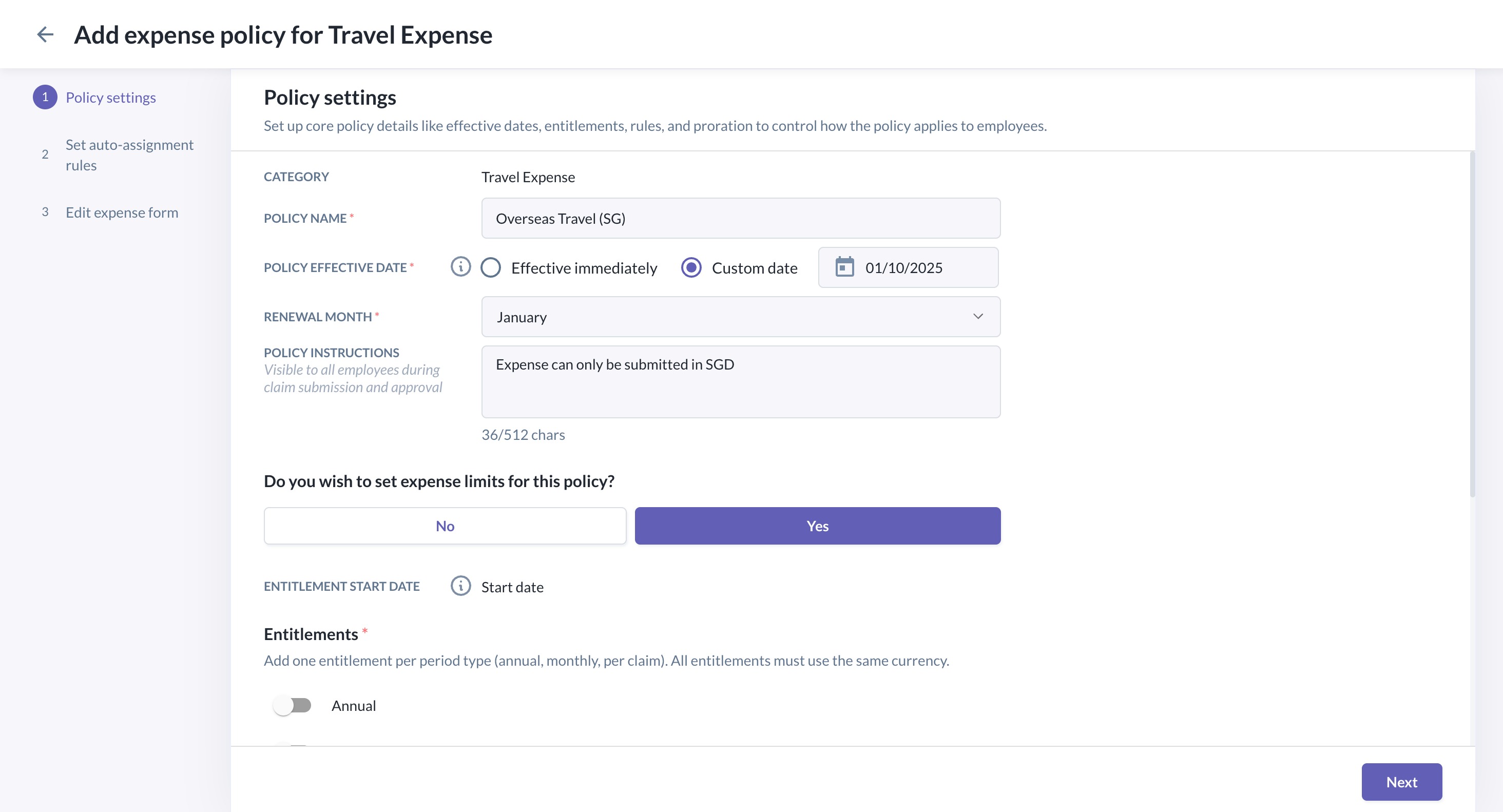This screenshot has height=812, width=1503.
Task: Select Effective immediately radio button
Action: pos(491,268)
